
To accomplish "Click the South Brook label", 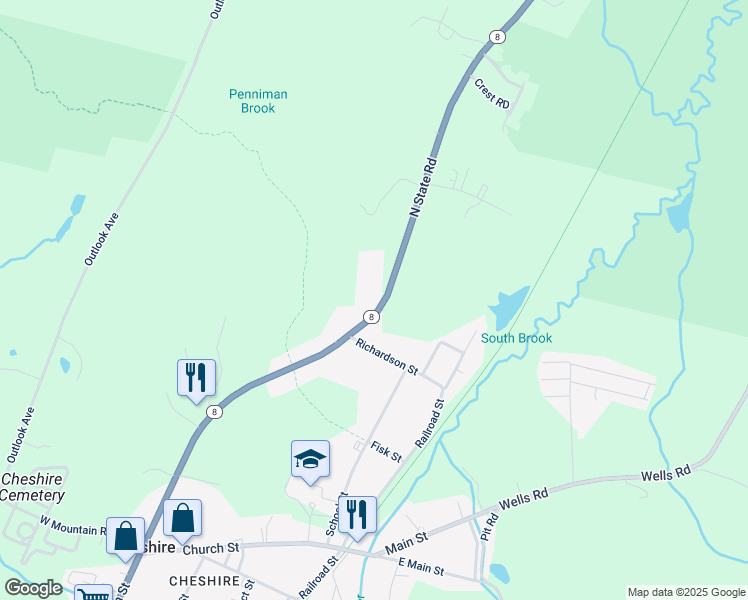I will [516, 338].
